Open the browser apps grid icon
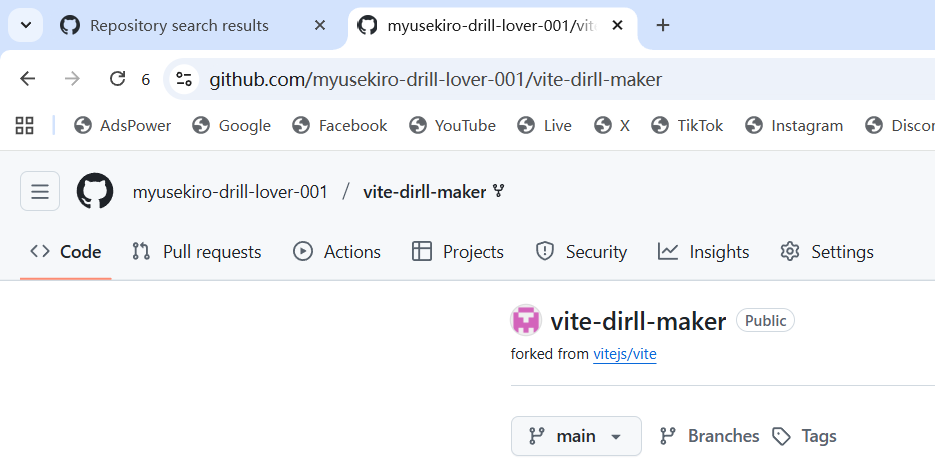The height and width of the screenshot is (469, 935). (25, 125)
